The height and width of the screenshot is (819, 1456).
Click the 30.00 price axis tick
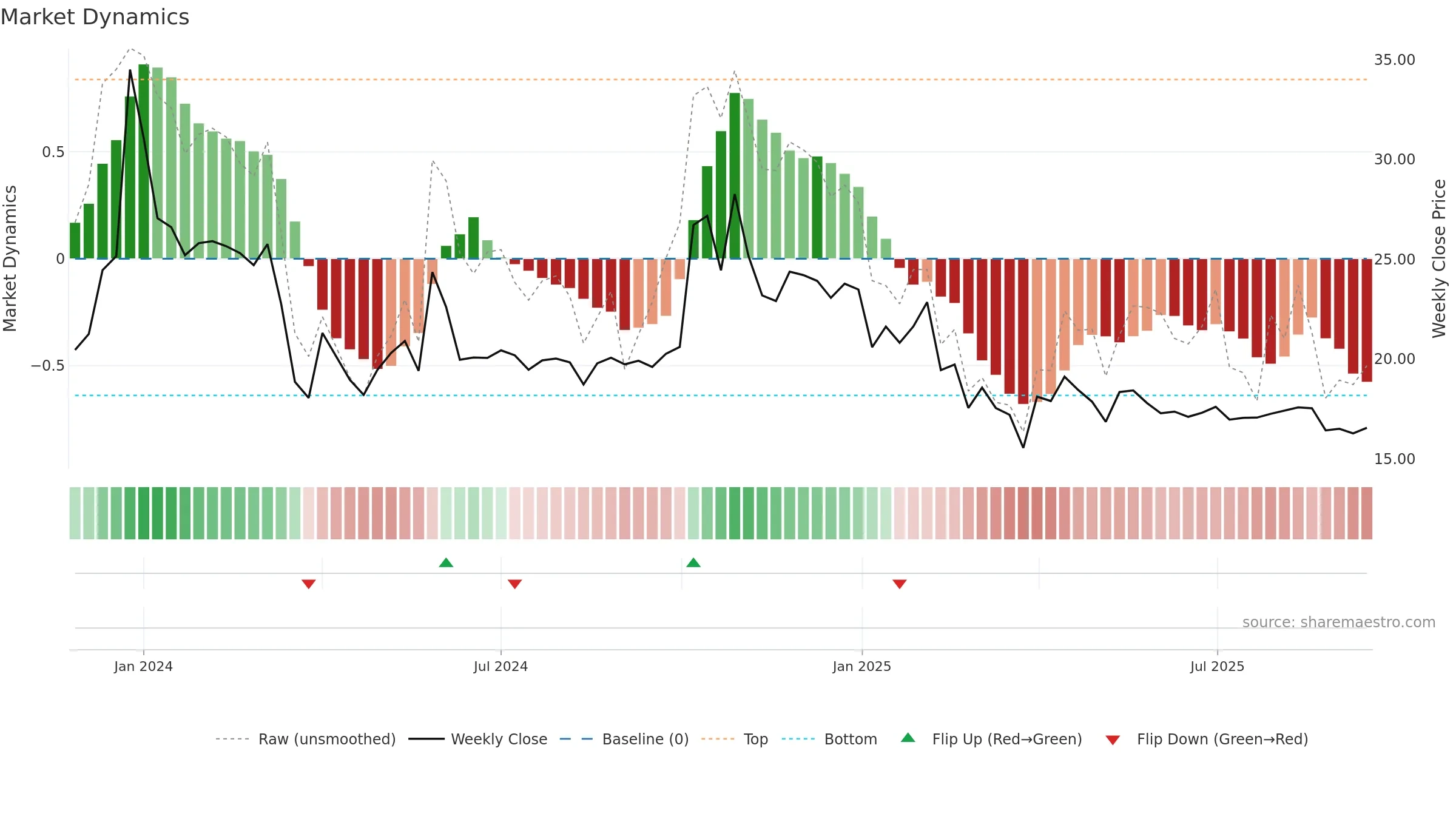(1395, 159)
